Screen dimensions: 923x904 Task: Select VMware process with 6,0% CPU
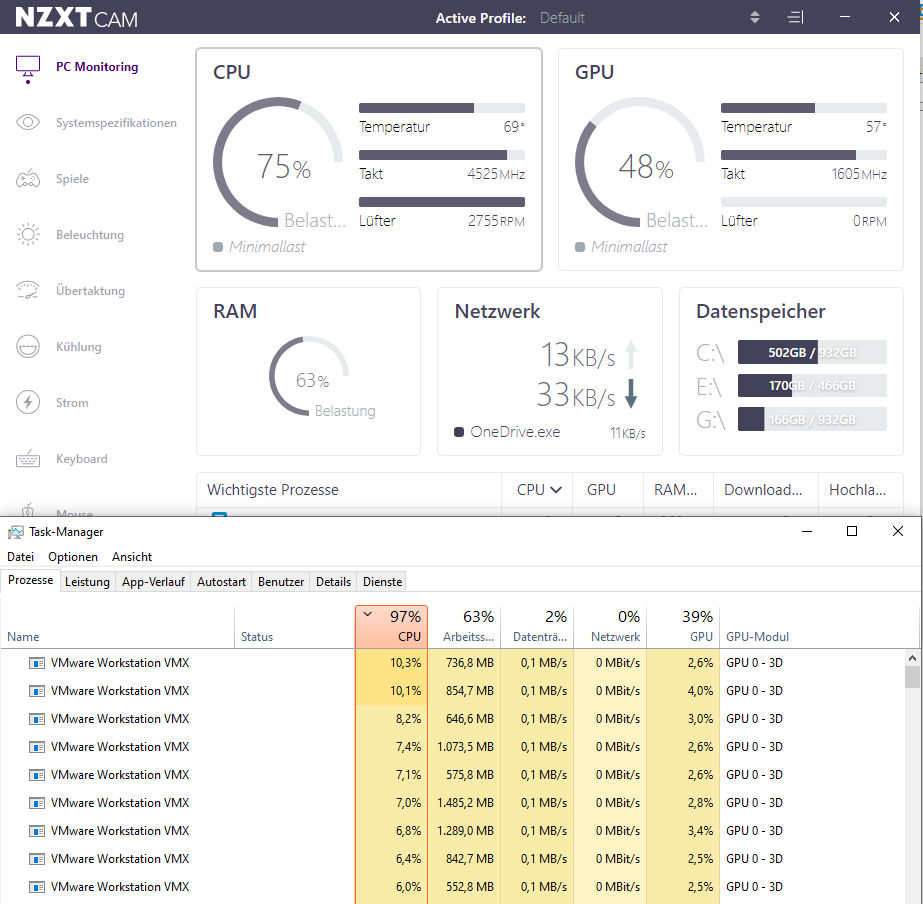coord(453,887)
